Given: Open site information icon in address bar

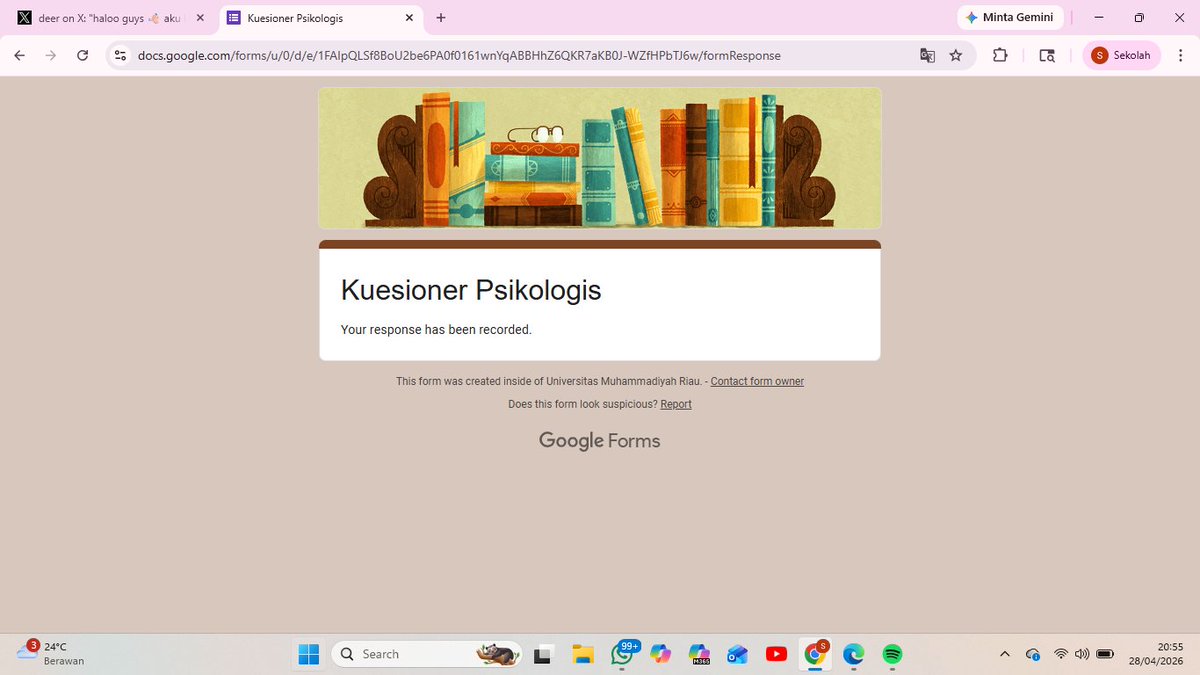Looking at the screenshot, I should (x=120, y=56).
